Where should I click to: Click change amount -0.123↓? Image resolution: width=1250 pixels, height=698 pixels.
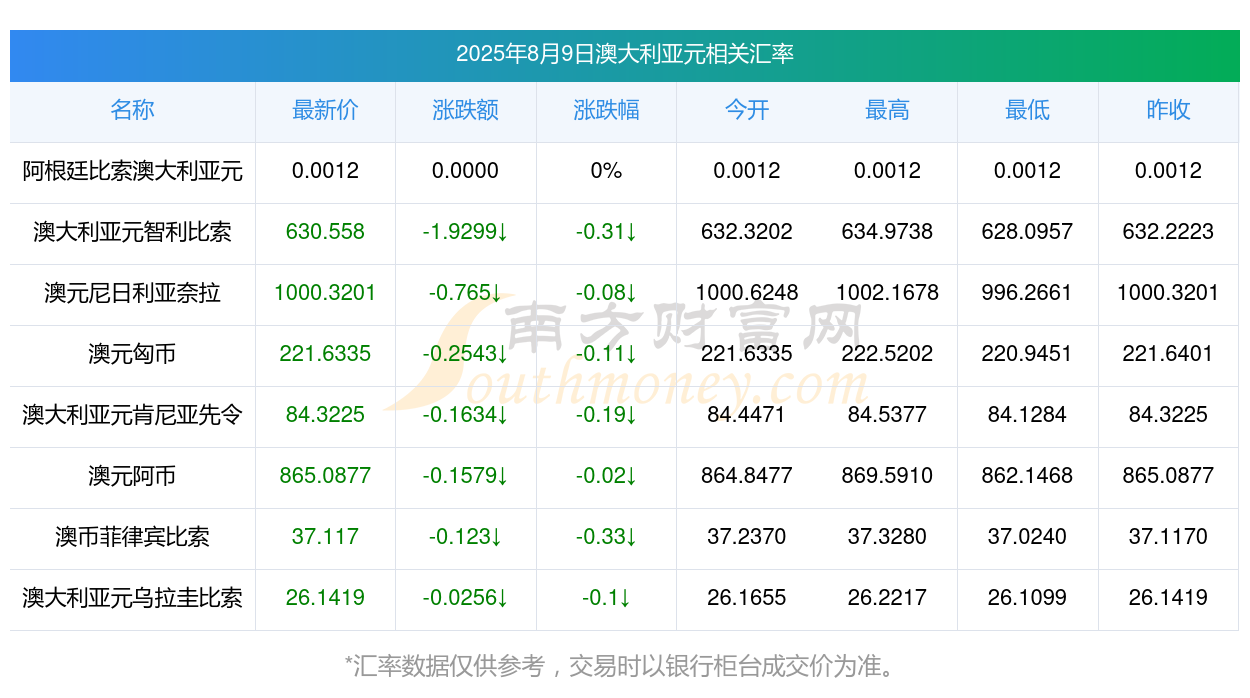click(465, 537)
